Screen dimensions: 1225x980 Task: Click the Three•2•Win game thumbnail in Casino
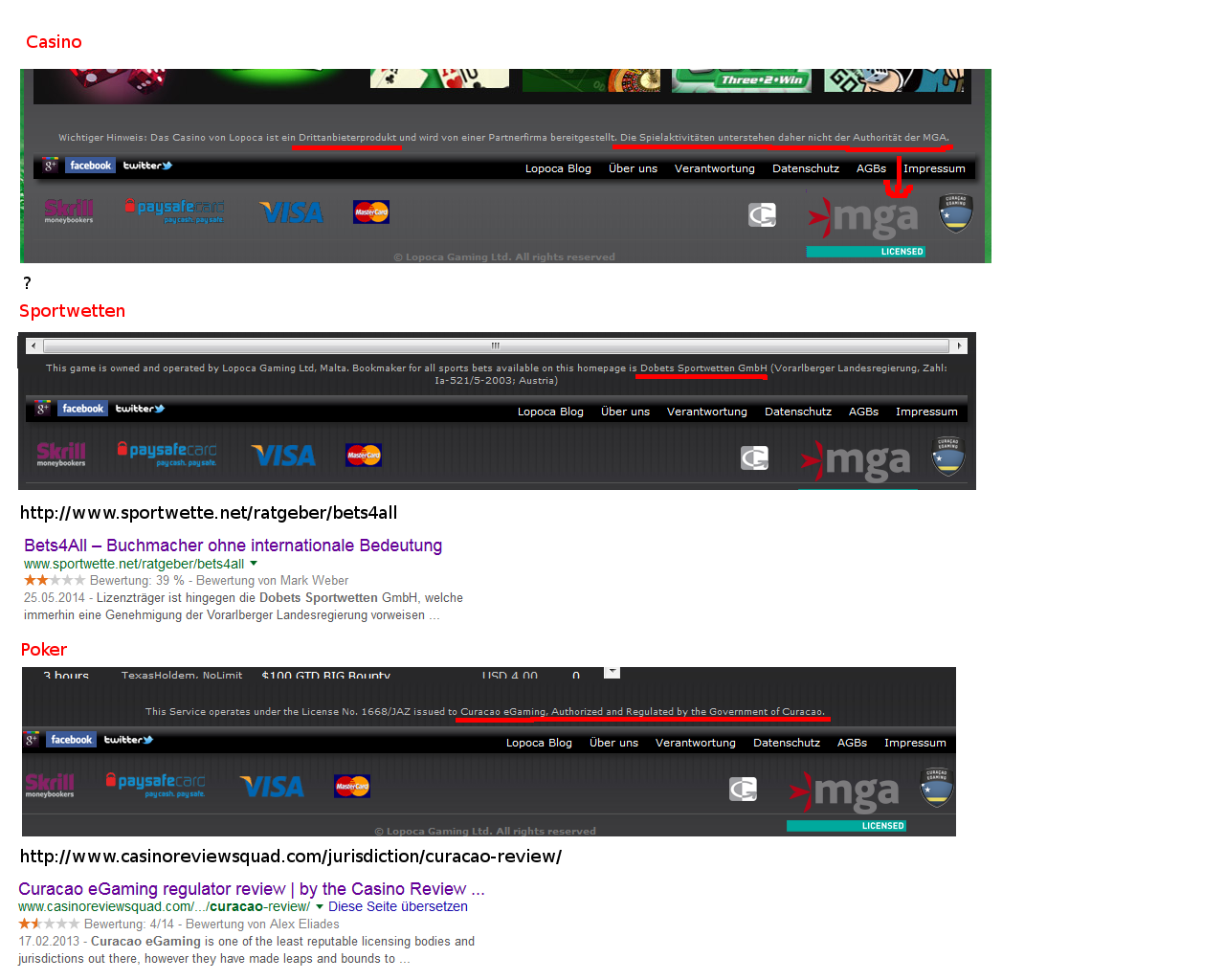coord(742,80)
